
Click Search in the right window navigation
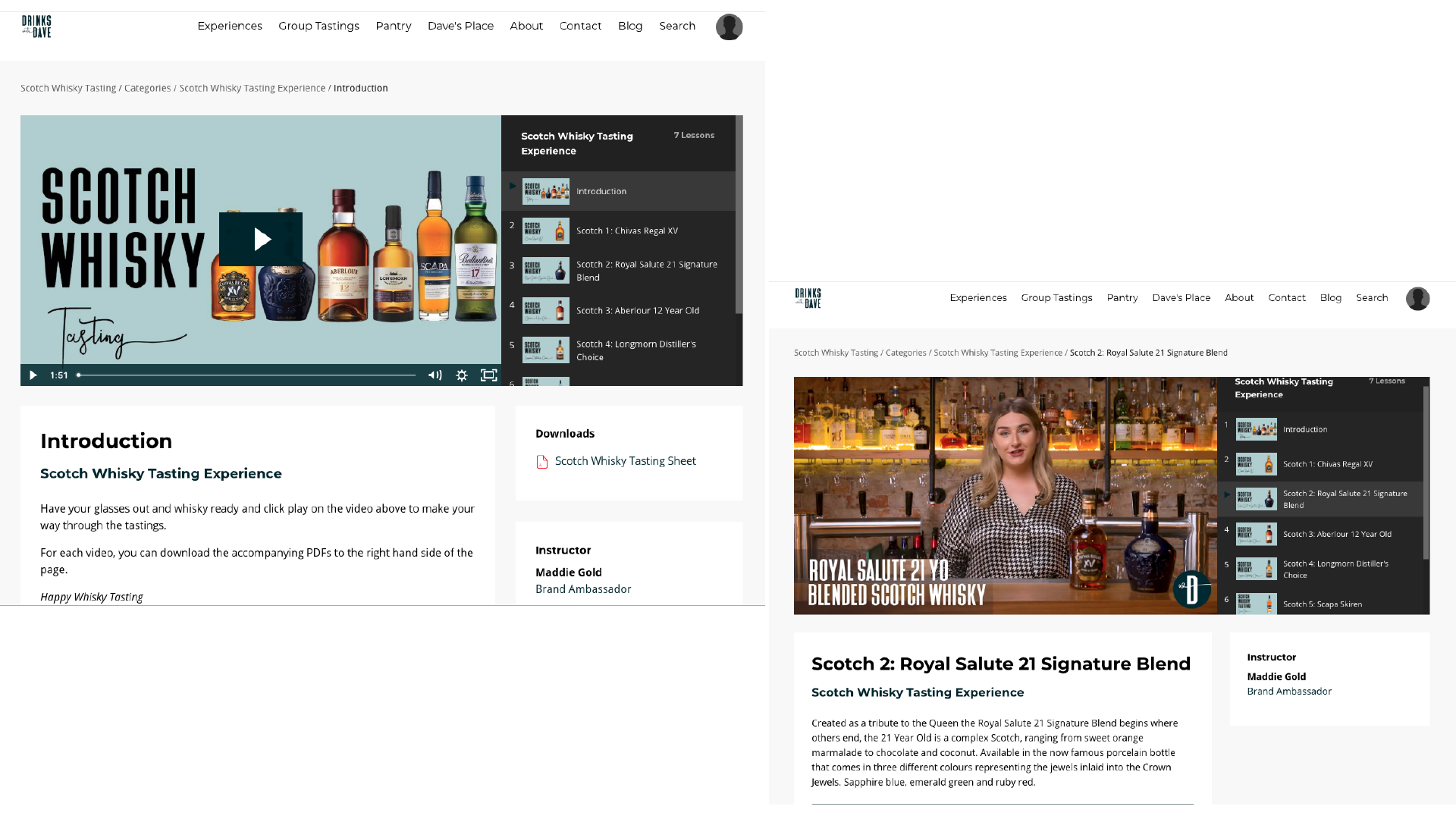pyautogui.click(x=1372, y=298)
